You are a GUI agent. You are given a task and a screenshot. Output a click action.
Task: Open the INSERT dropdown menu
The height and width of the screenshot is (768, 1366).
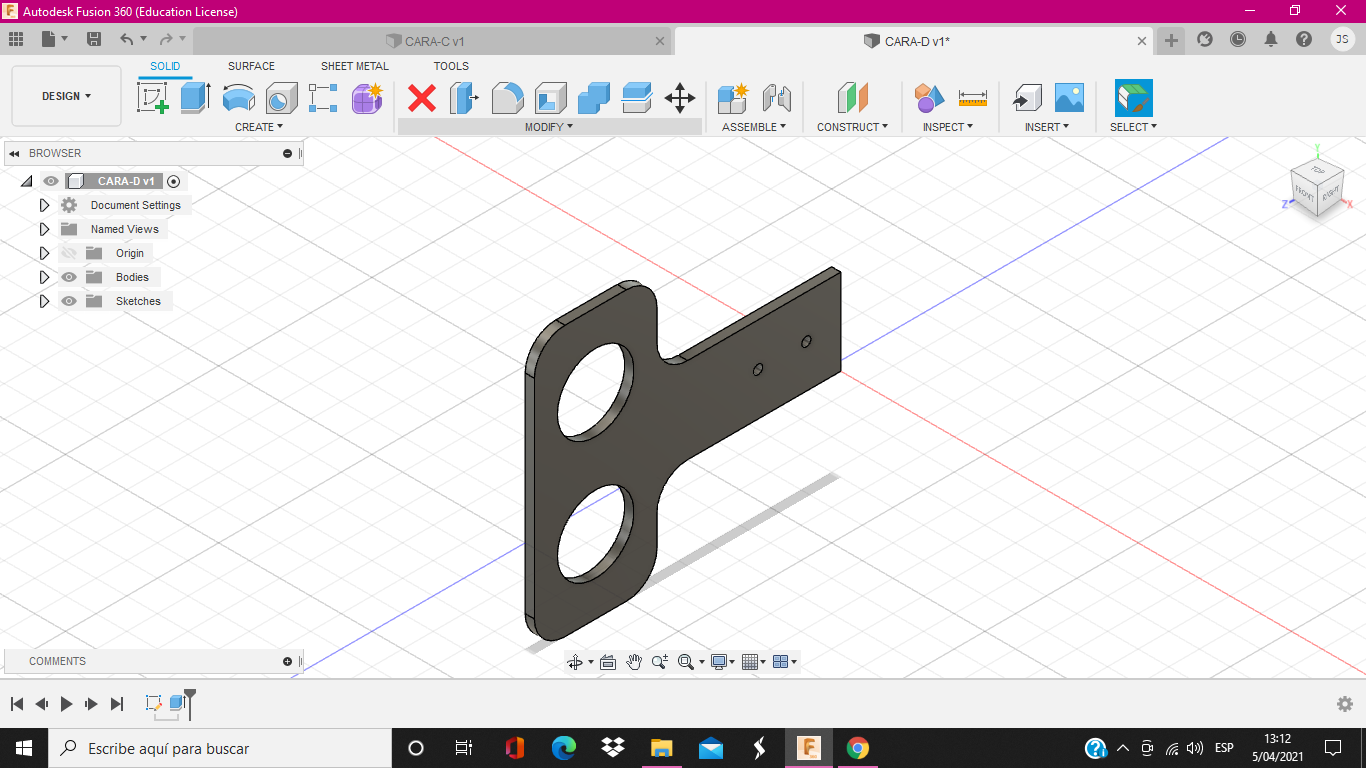click(1047, 127)
